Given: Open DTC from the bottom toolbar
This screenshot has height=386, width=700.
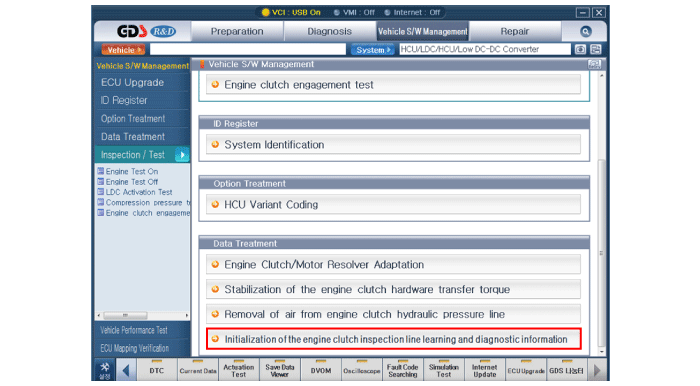Looking at the screenshot, I should (156, 370).
